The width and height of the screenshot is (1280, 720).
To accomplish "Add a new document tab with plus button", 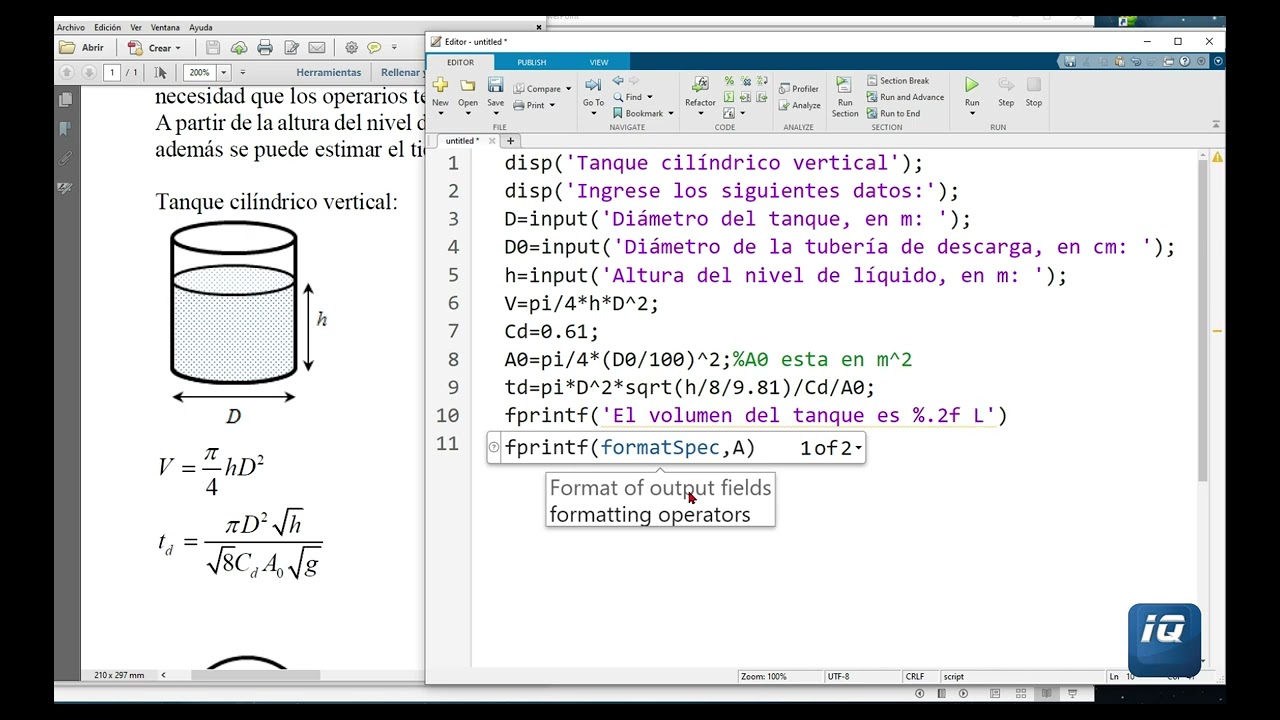I will pos(510,141).
